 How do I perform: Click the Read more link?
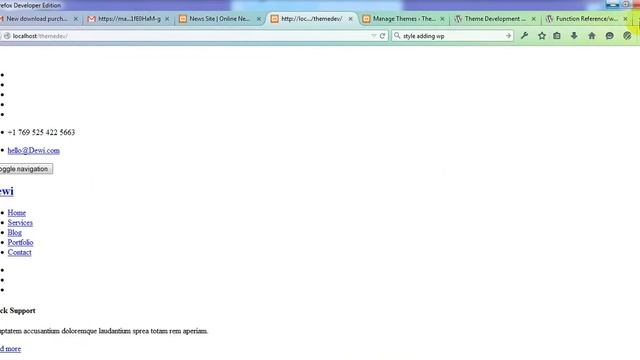[x=10, y=349]
